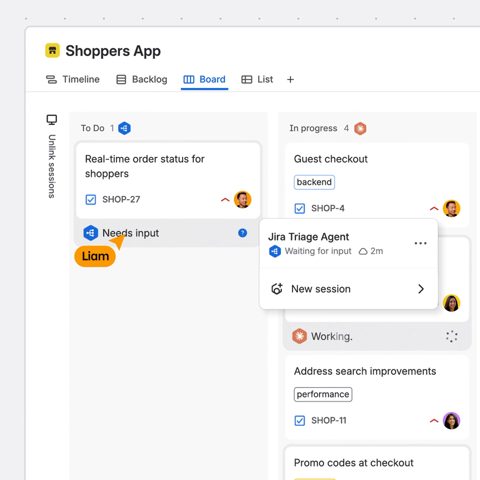Open issue key SHOP-27
480x480 pixels.
click(x=121, y=199)
